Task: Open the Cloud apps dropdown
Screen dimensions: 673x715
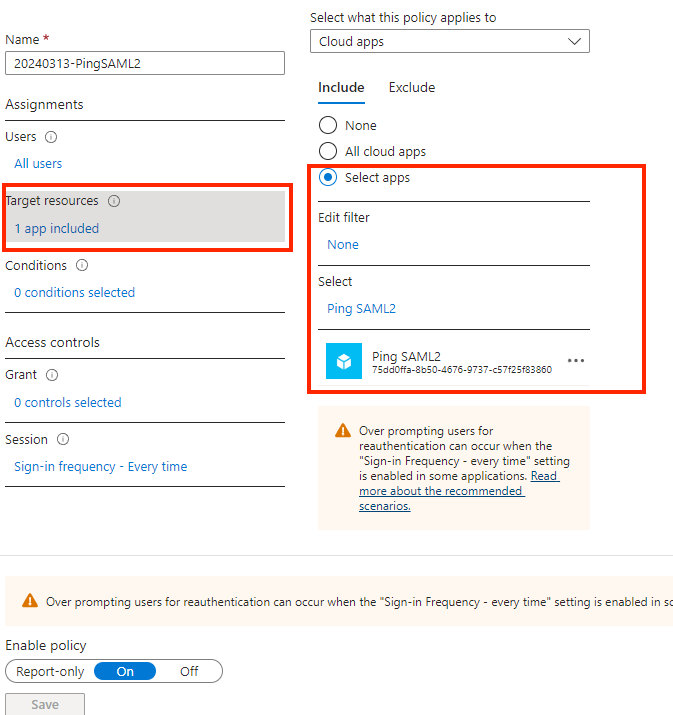Action: click(449, 41)
